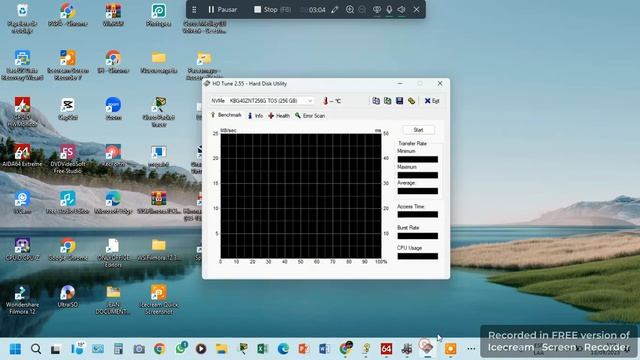Toggle system sound in recorder toolbar
The image size is (640, 360).
(402, 9)
